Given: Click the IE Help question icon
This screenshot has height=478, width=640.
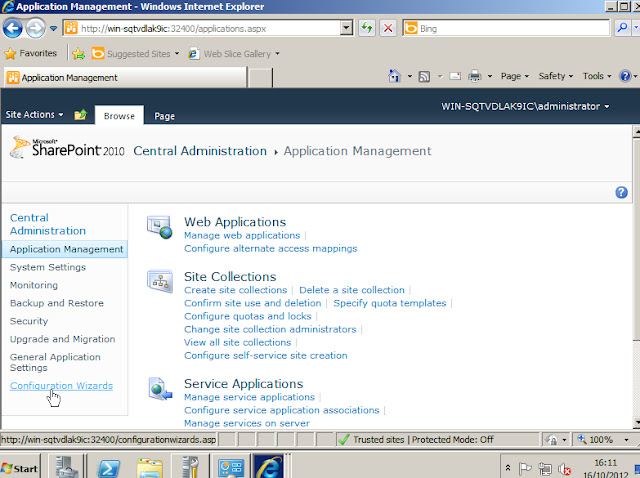Looking at the screenshot, I should [x=625, y=76].
